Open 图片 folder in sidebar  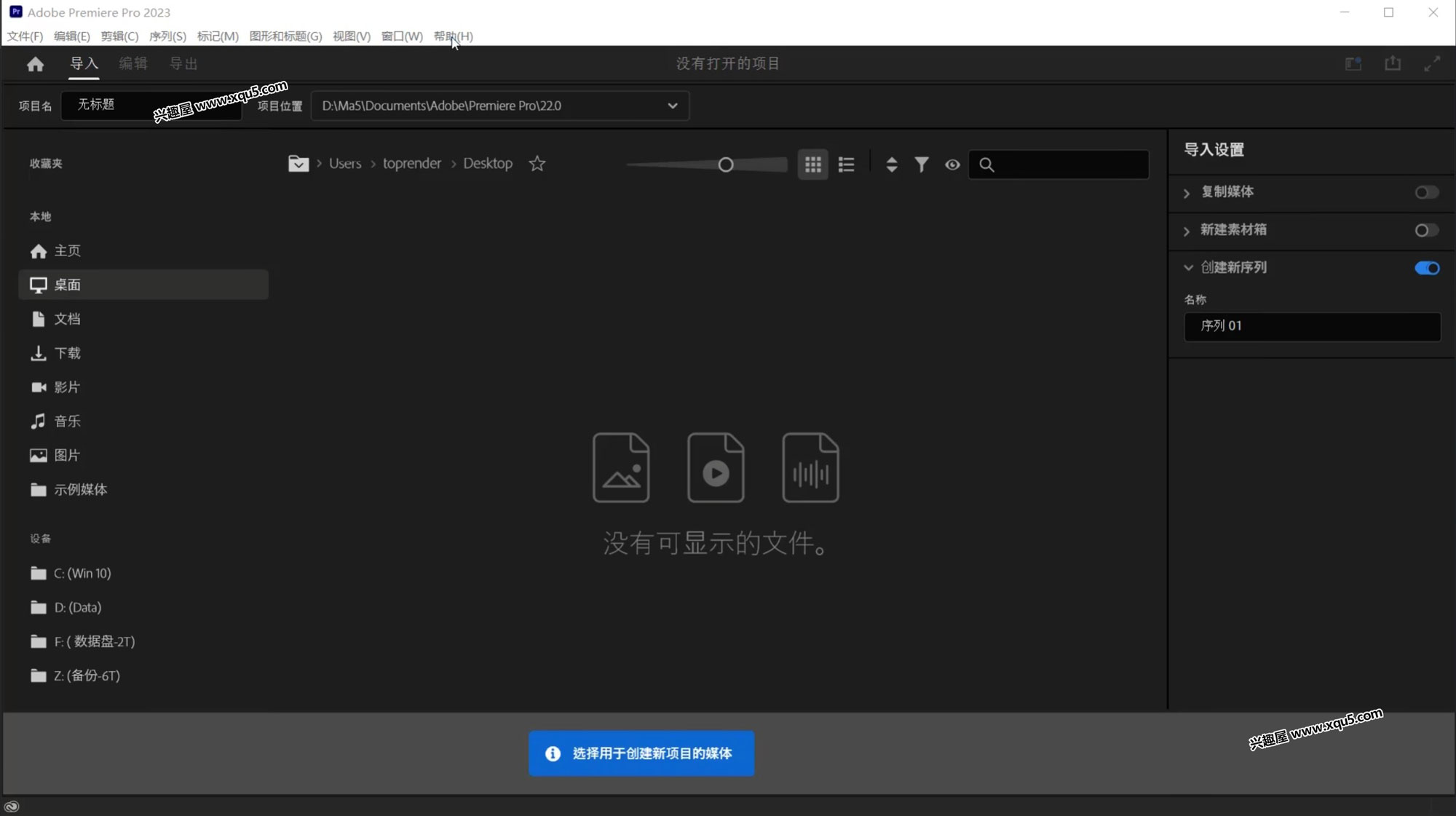[x=143, y=455]
